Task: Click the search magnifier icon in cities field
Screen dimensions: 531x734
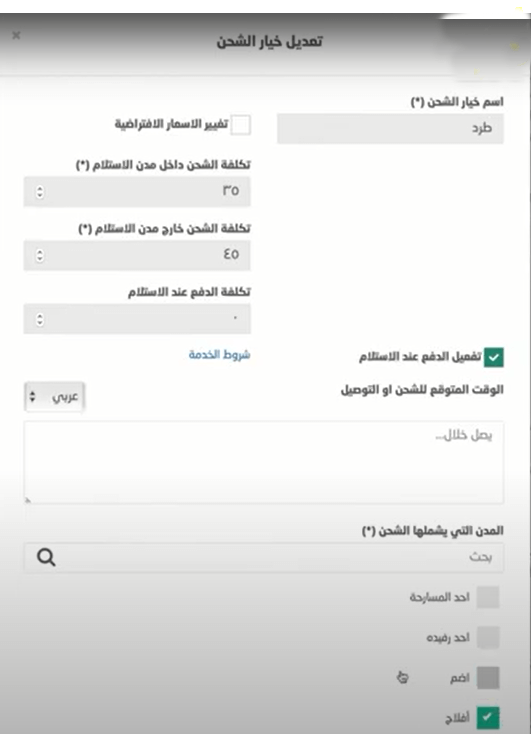Action: [46, 558]
